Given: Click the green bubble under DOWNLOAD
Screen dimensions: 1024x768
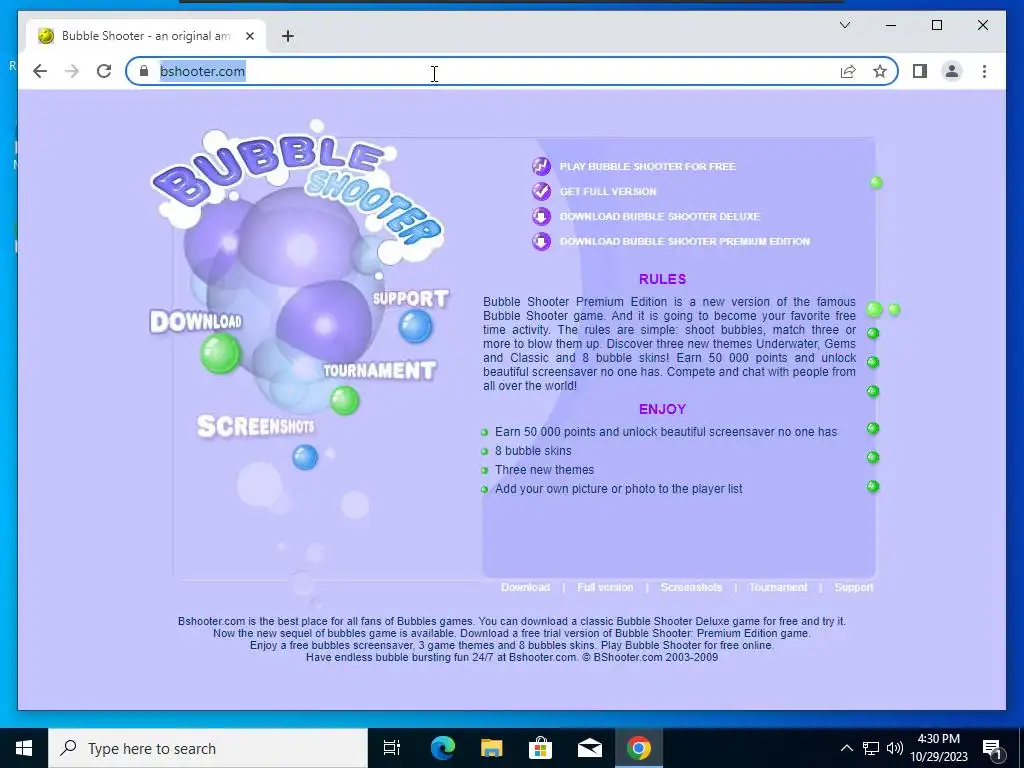Looking at the screenshot, I should click(220, 353).
